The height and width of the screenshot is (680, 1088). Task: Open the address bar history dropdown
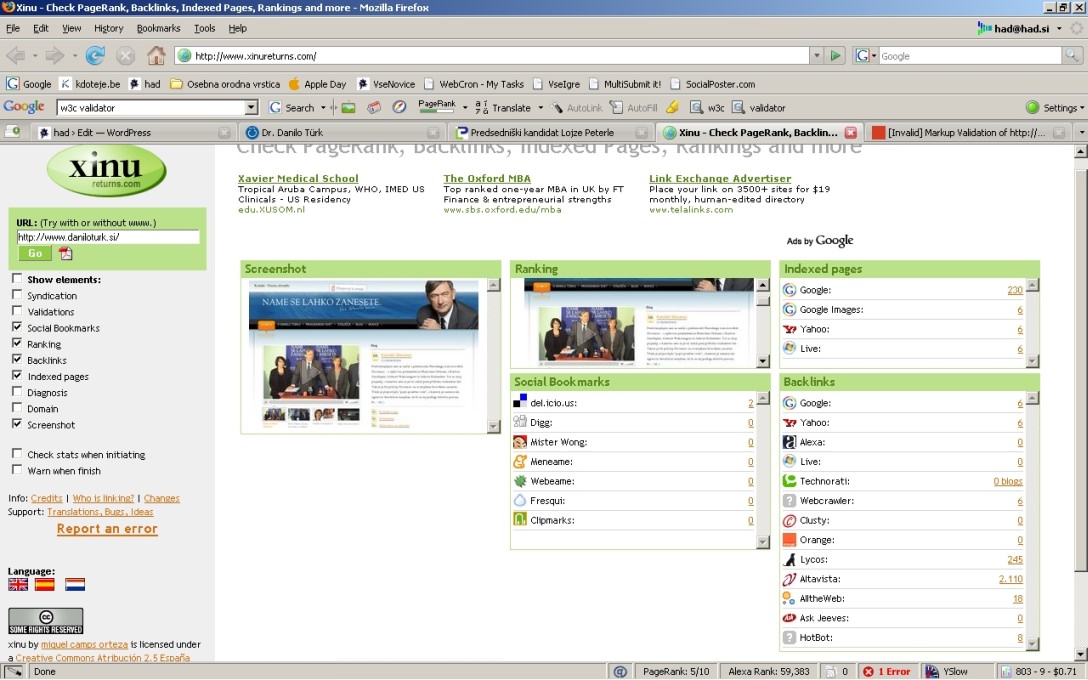tap(817, 56)
